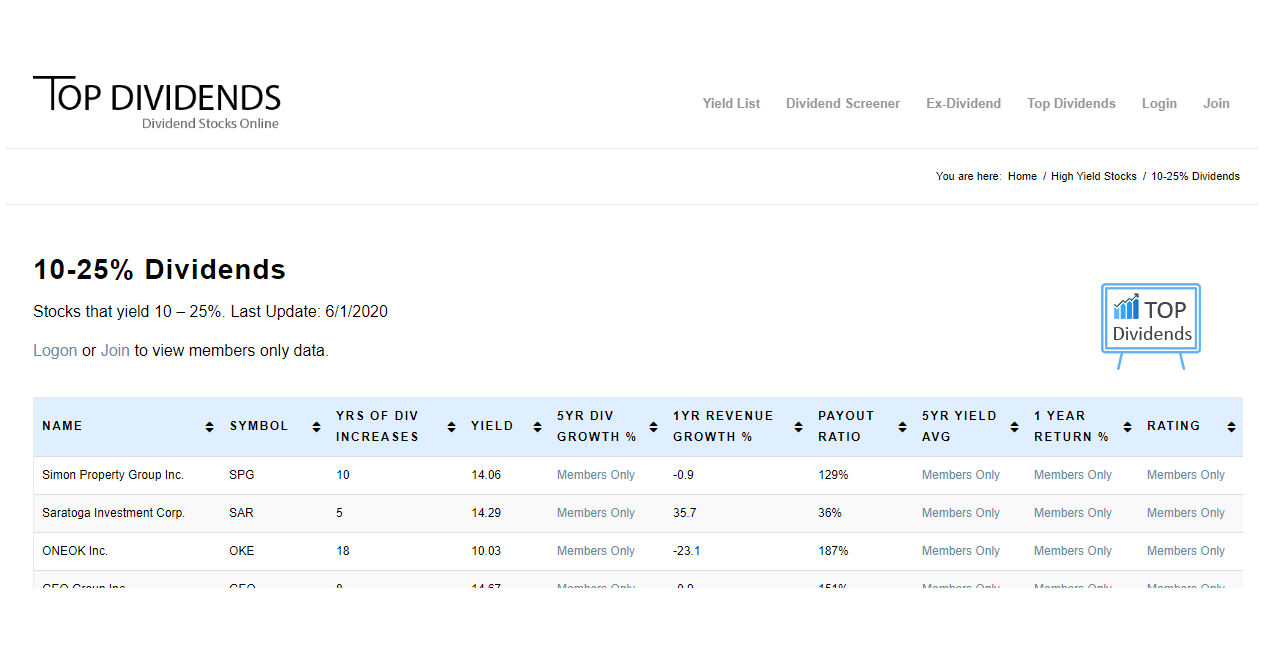Image resolution: width=1272 pixels, height=658 pixels.
Task: Select Join in the top navigation
Action: coord(1216,103)
